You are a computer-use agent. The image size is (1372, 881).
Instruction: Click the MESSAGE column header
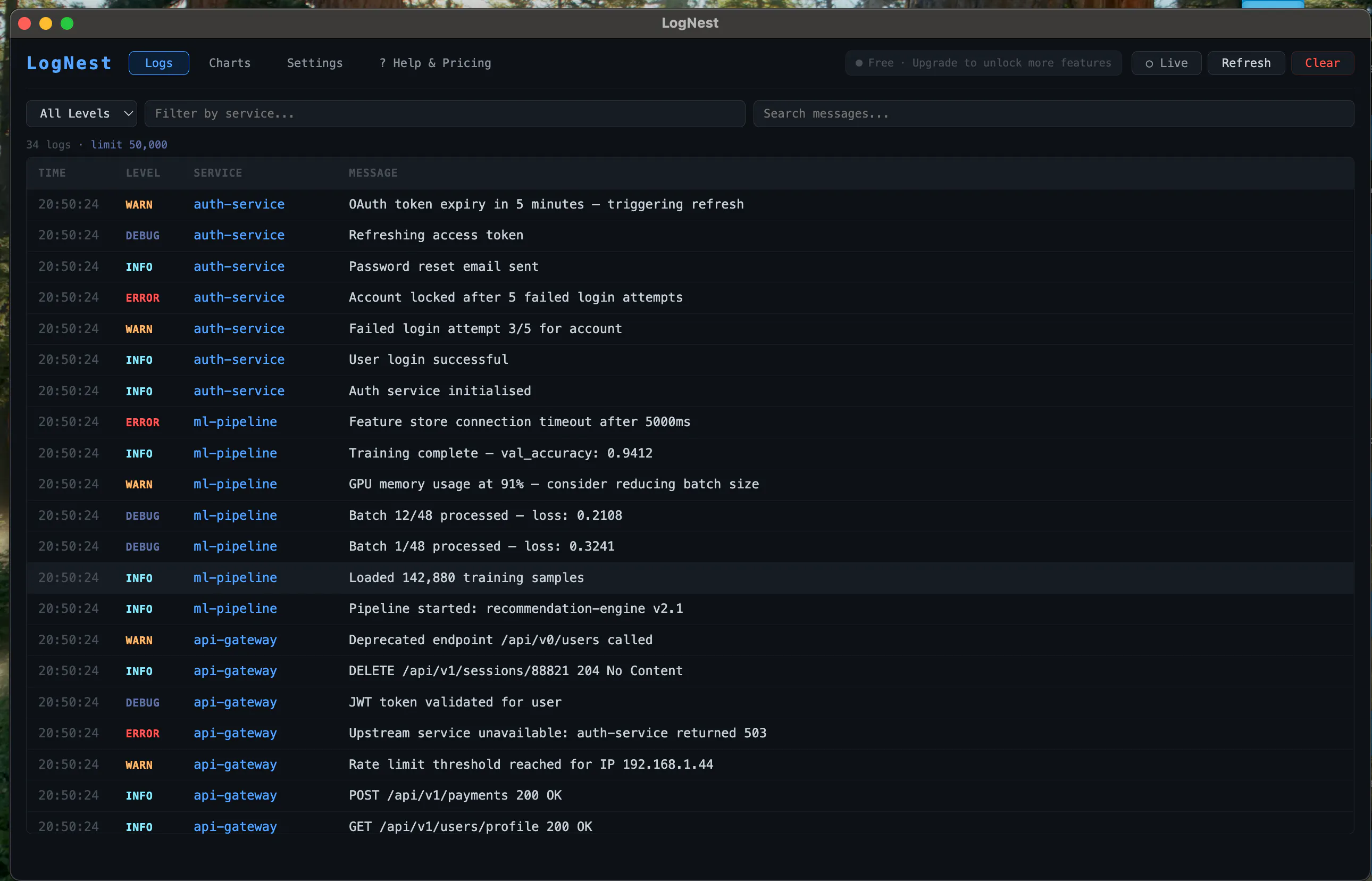coord(373,173)
